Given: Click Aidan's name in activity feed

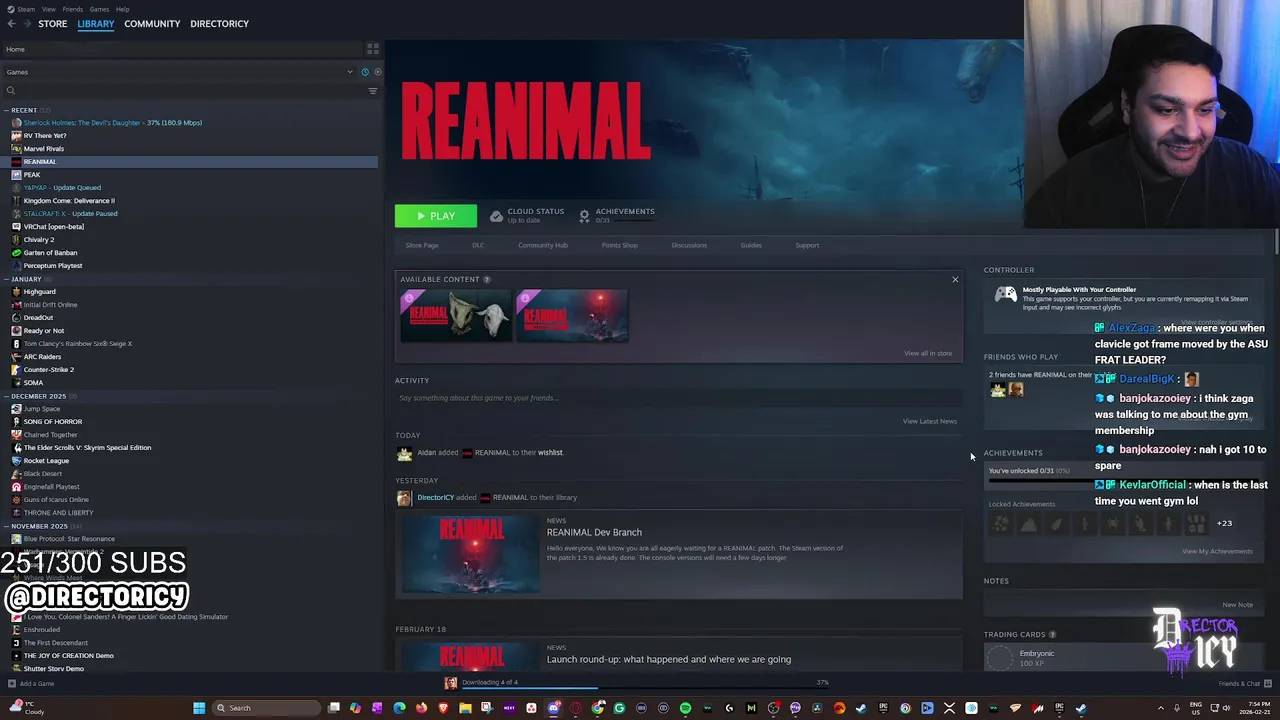Looking at the screenshot, I should click(426, 452).
